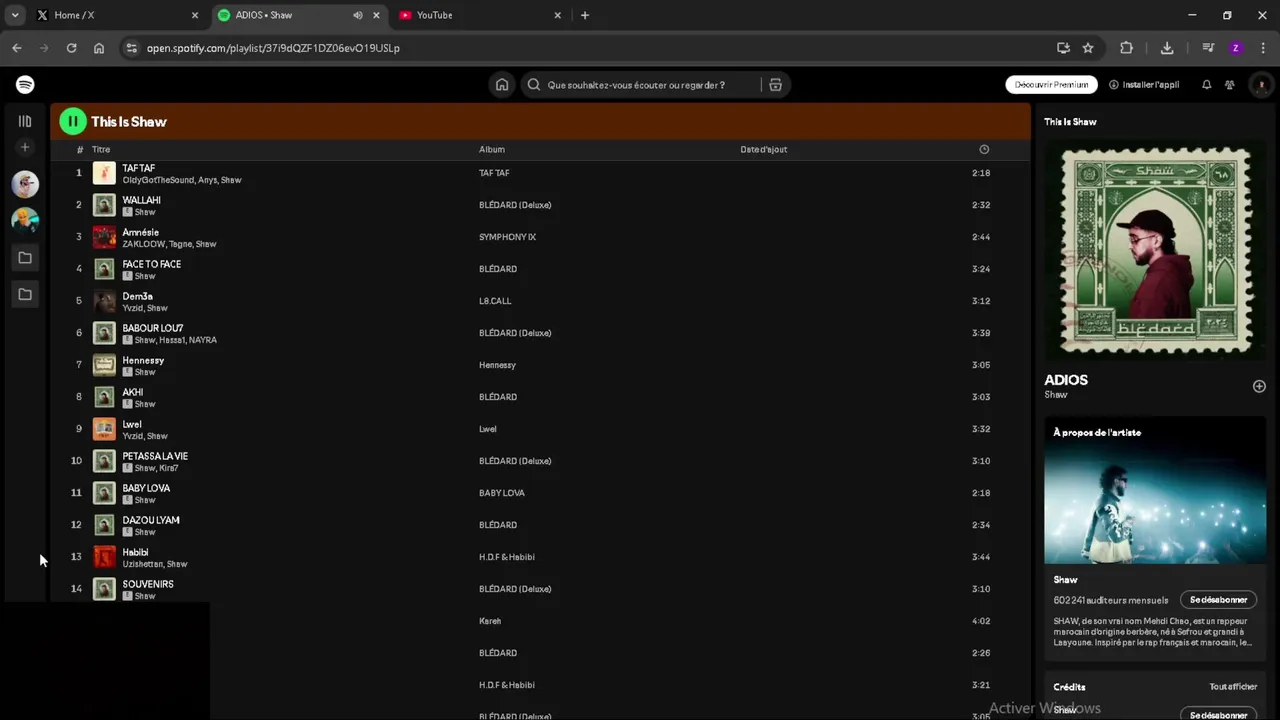Select the BABOUR LOU7 track
This screenshot has width=1280, height=720.
540,333
